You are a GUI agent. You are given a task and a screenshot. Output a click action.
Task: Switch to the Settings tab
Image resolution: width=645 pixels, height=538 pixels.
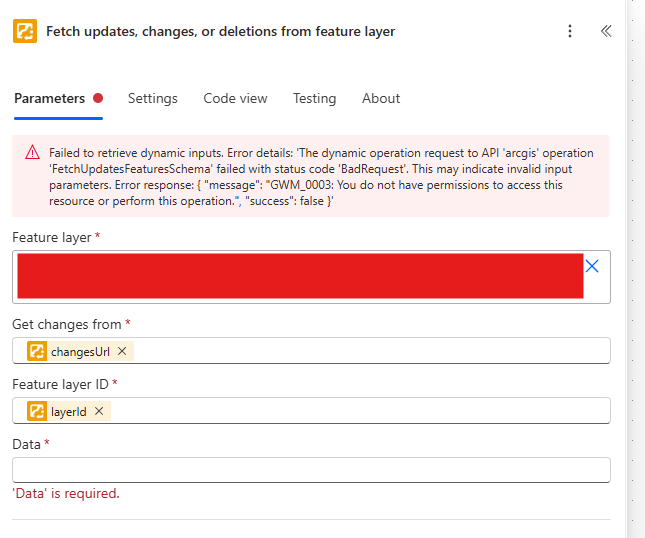tap(153, 98)
